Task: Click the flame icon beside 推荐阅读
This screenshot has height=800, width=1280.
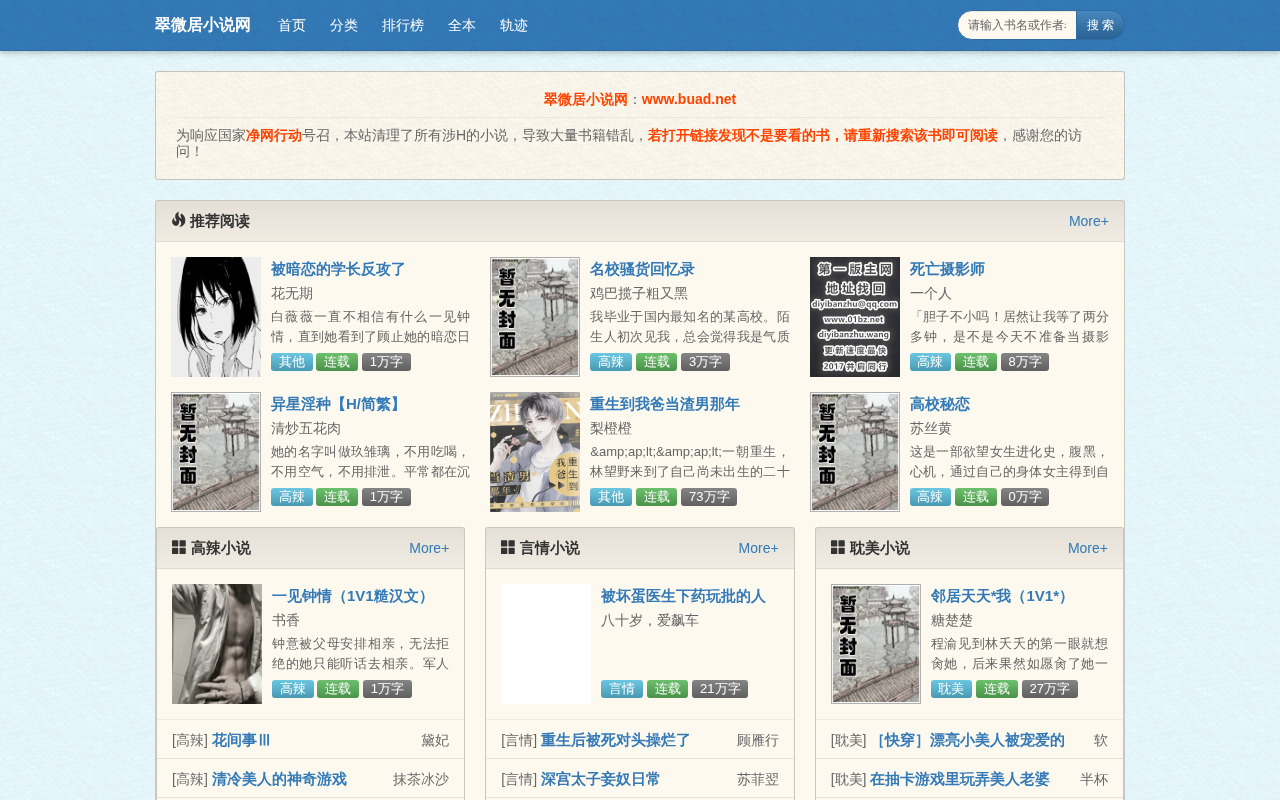Action: coord(178,220)
